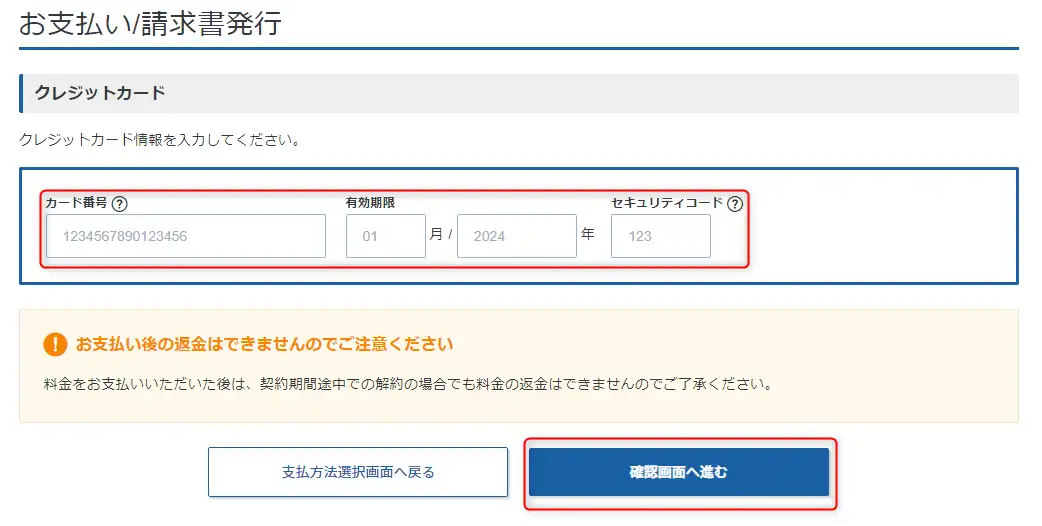The width and height of the screenshot is (1042, 526).
Task: Open help icon next to セキュリティコード
Action: pos(734,204)
